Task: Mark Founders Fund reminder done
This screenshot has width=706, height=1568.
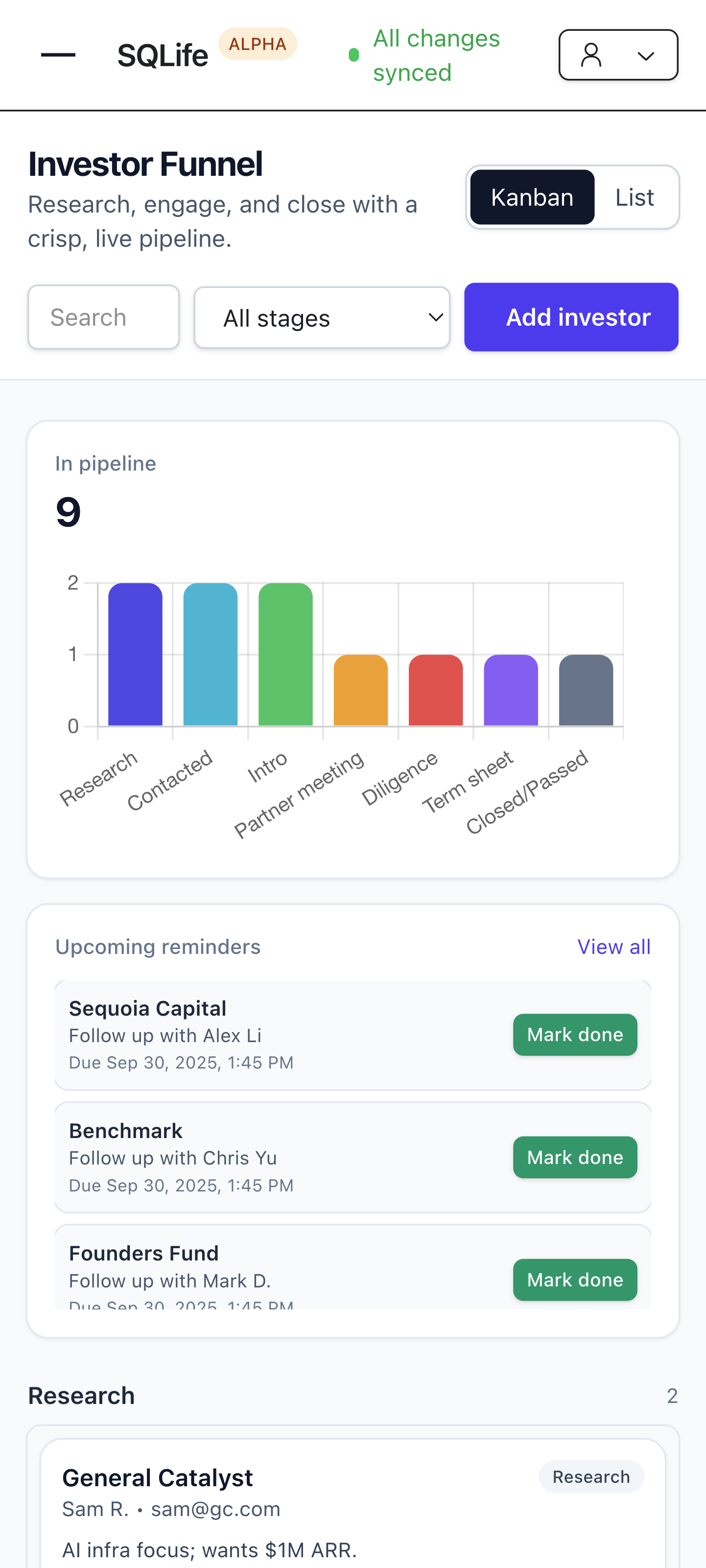Action: (574, 1280)
